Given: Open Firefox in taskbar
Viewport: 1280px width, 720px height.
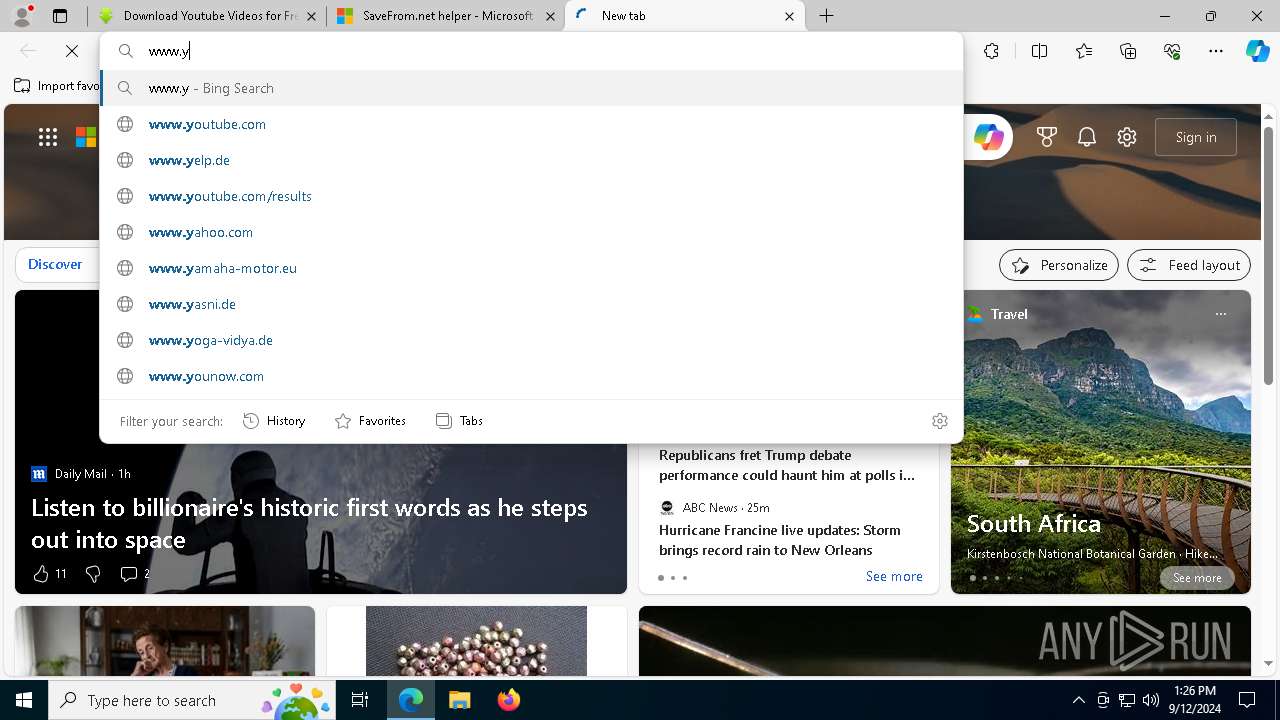Looking at the screenshot, I should coord(508,700).
